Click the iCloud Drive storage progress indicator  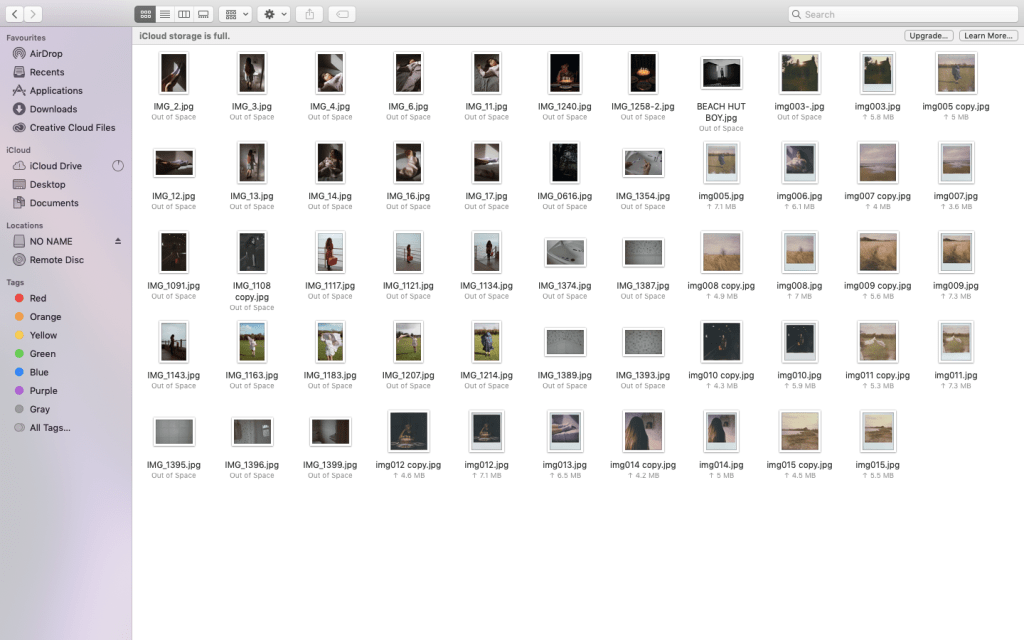pos(118,166)
